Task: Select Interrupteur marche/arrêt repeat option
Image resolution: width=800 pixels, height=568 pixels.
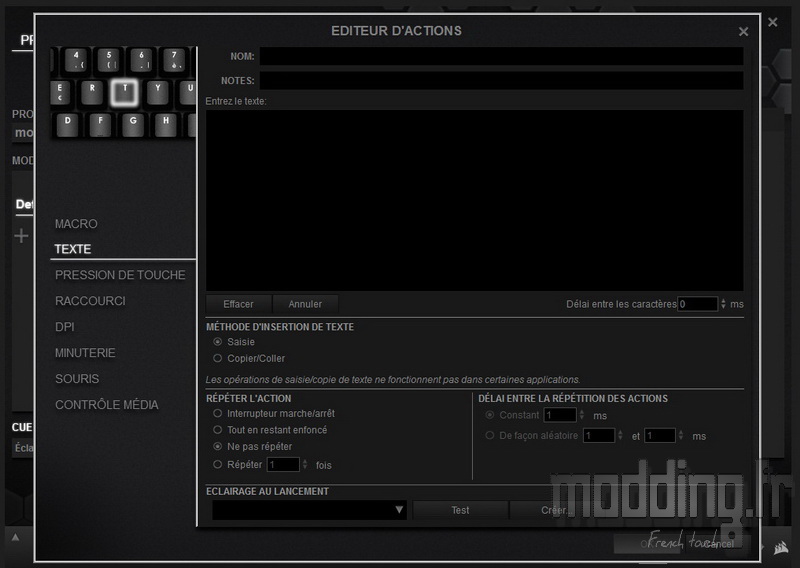Action: tap(218, 413)
